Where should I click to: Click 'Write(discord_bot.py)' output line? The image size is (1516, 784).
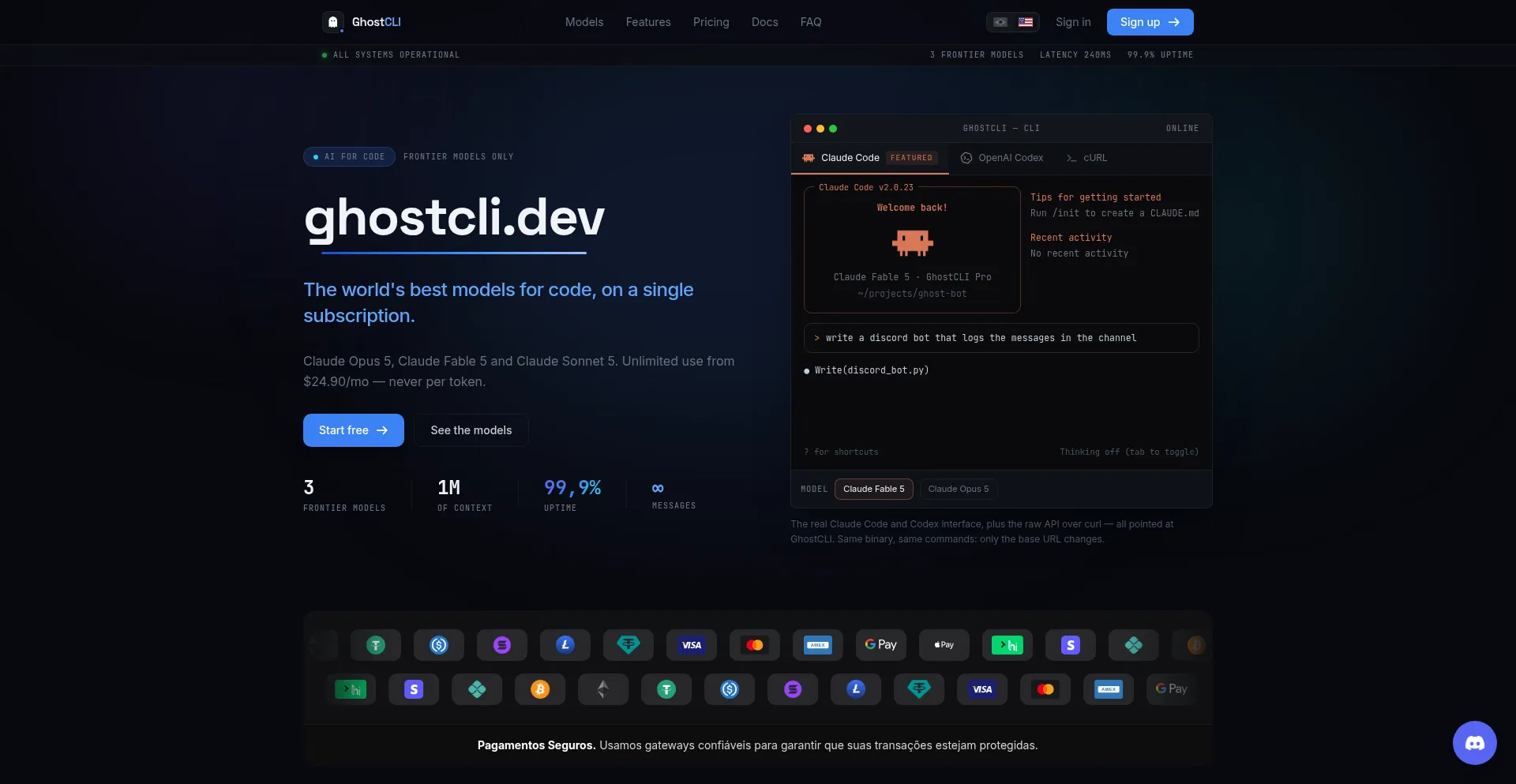(x=872, y=370)
